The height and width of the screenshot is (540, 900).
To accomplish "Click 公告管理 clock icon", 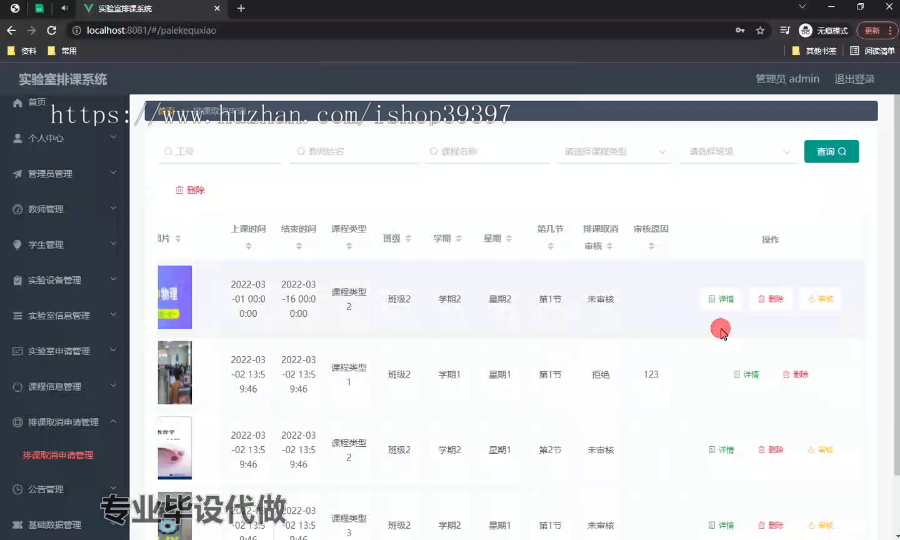I will (x=17, y=490).
